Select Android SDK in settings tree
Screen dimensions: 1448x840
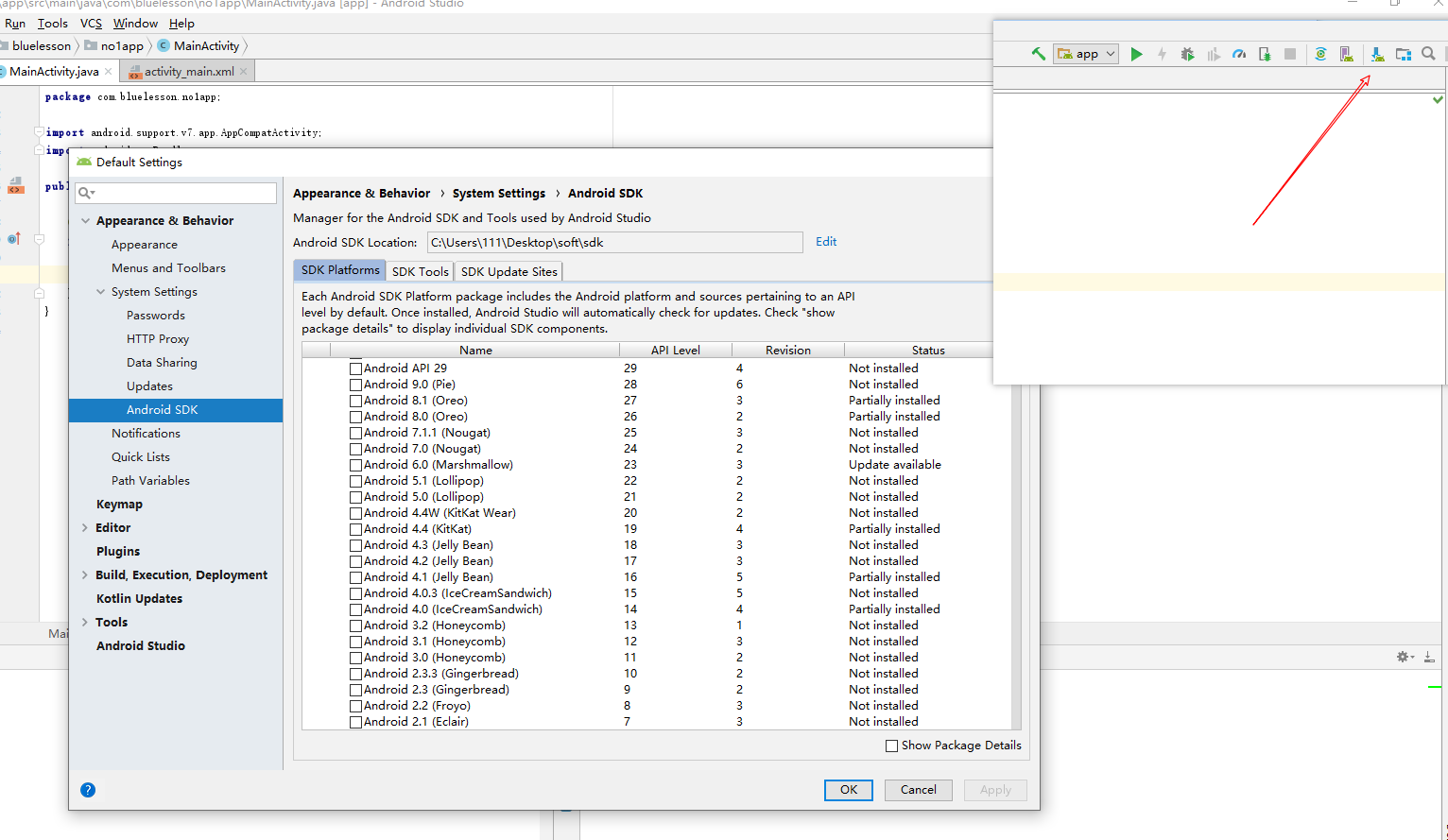coord(176,410)
